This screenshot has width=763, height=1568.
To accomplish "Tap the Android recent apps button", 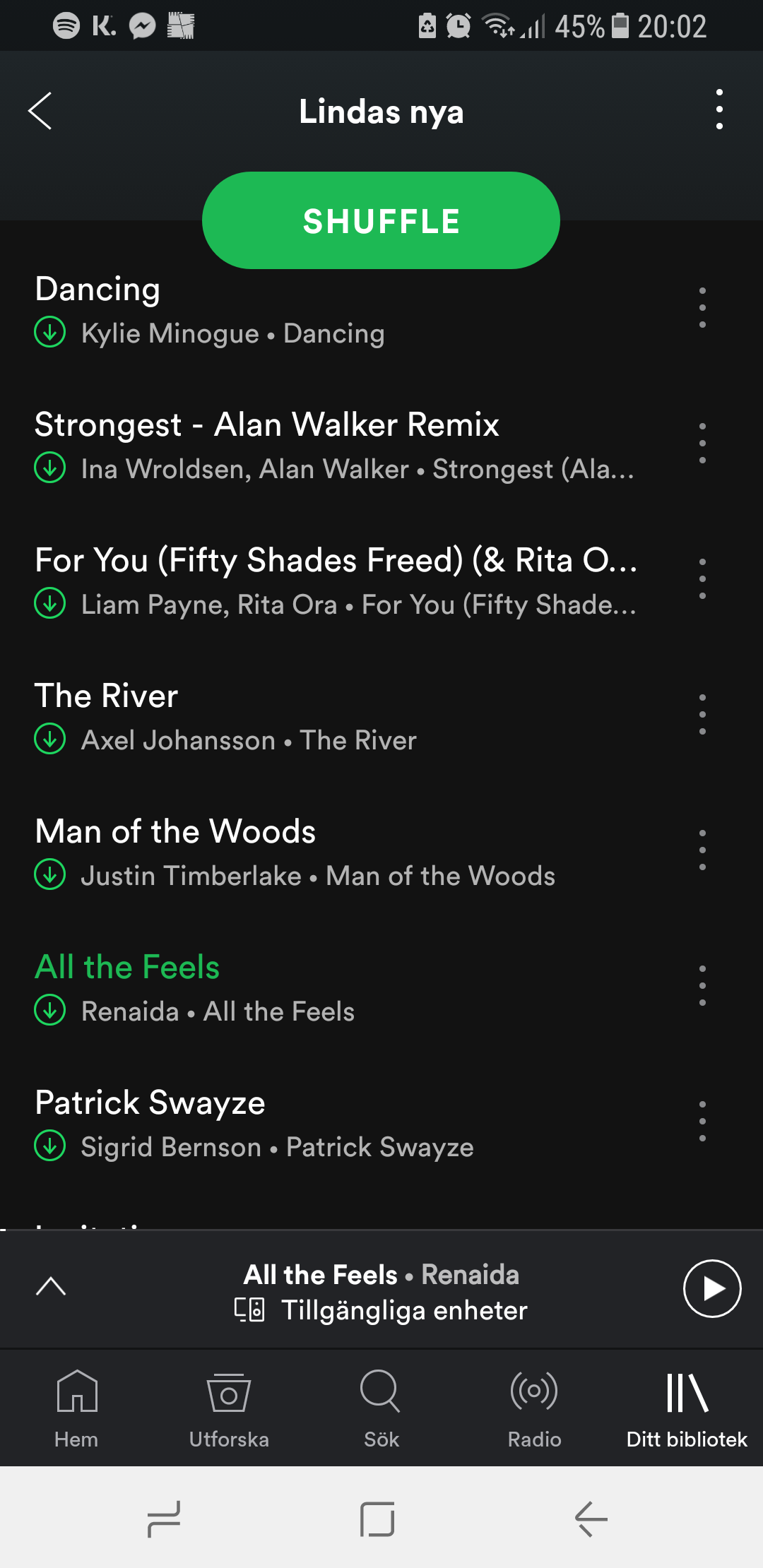I will click(x=164, y=1519).
